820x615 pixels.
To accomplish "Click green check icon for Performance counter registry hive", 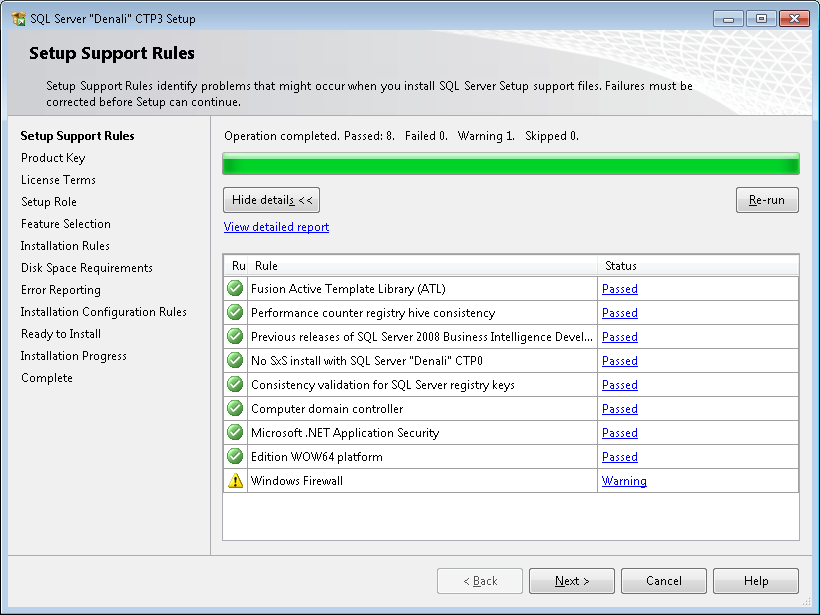I will pos(235,312).
